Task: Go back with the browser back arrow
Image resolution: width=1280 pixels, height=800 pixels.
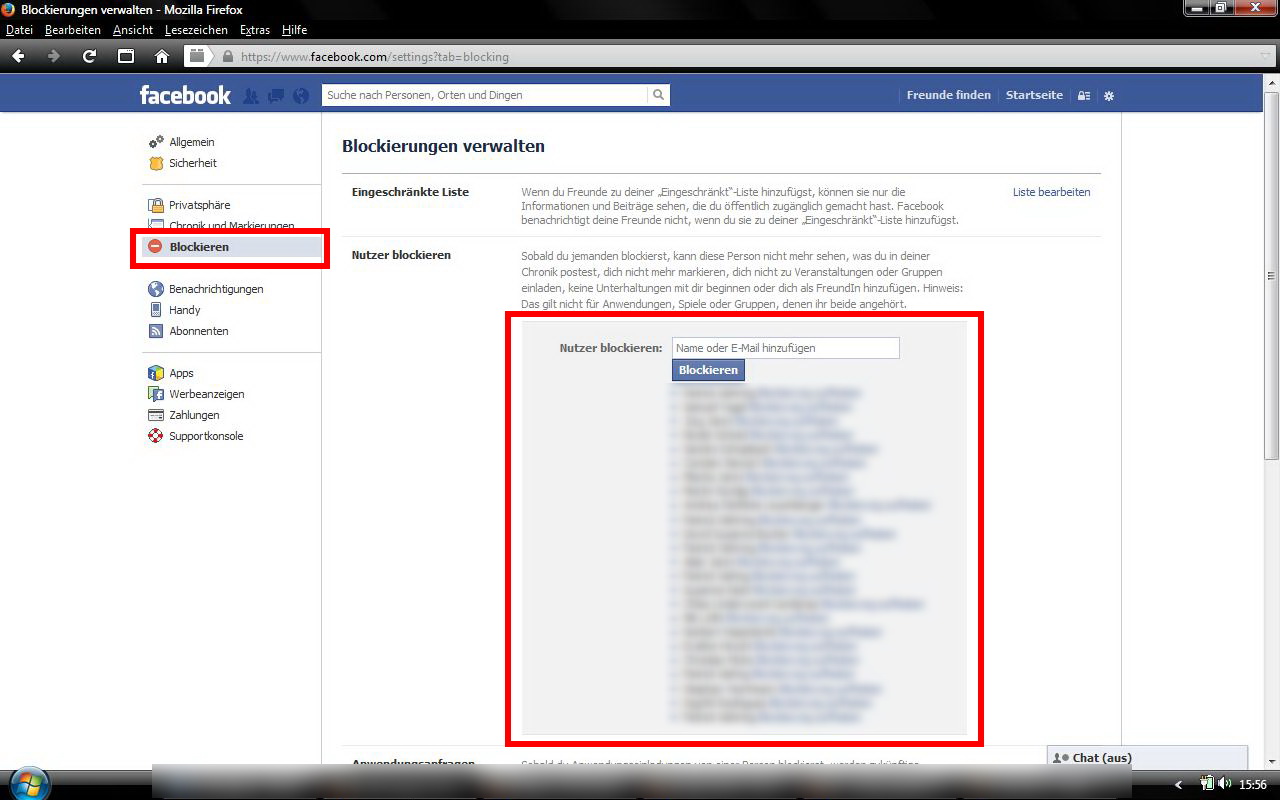Action: 19,56
